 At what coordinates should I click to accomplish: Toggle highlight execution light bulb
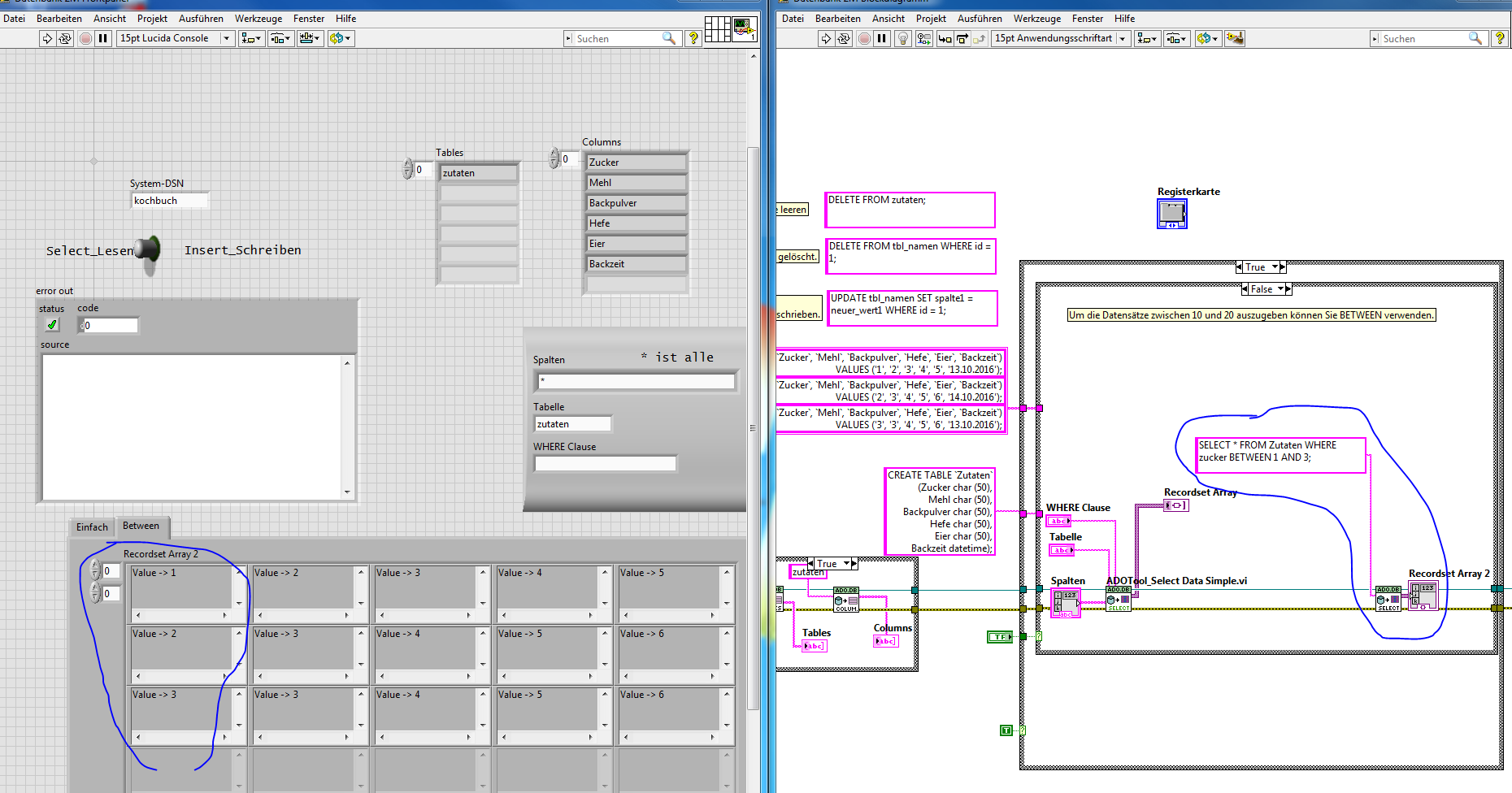point(902,38)
